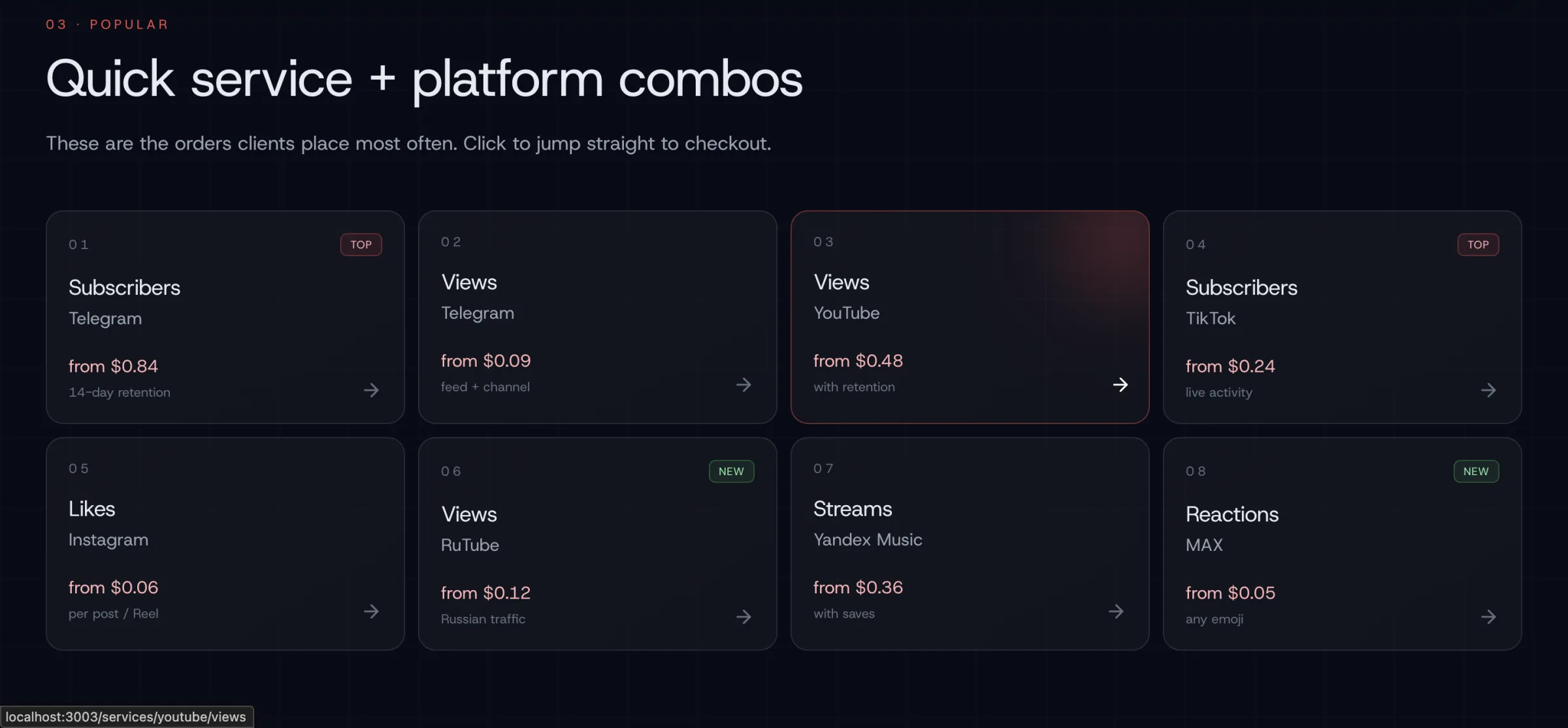Viewport: 1568px width, 728px height.
Task: Select the Likes Instagram card title
Action: 91,509
